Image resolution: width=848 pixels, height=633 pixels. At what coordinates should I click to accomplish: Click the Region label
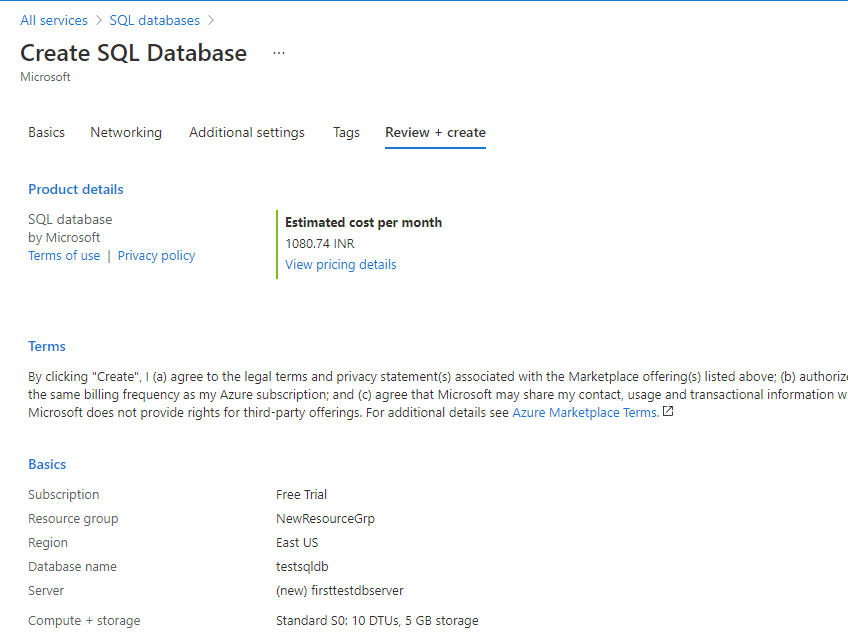[x=48, y=543]
